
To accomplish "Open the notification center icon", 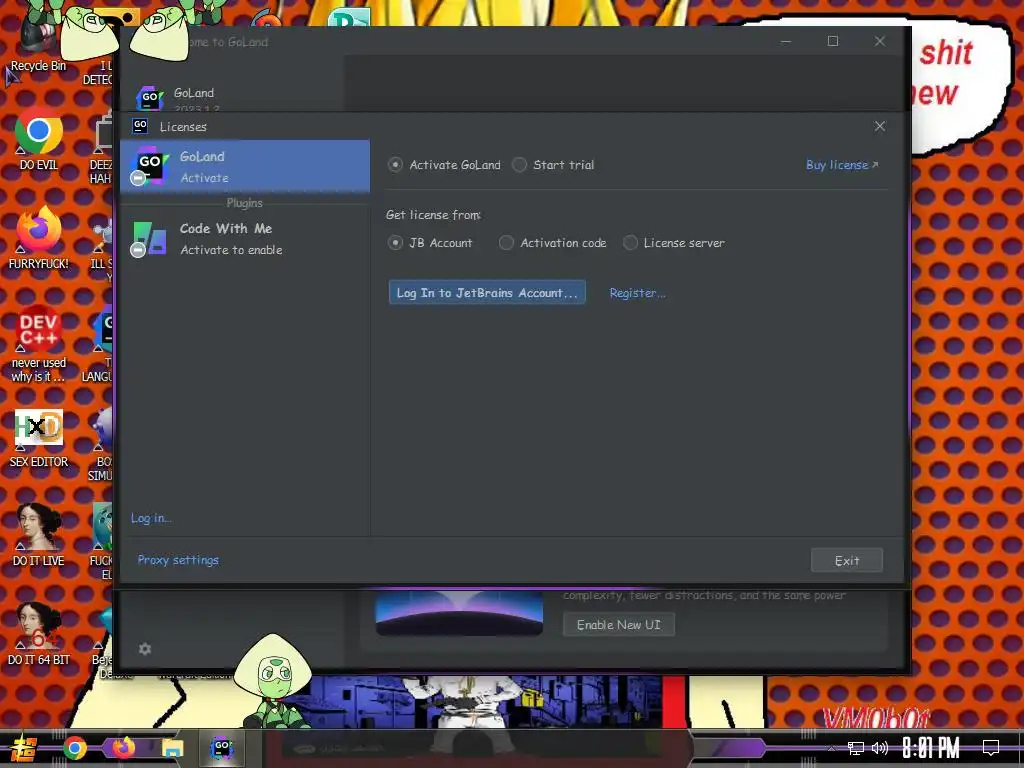I will coord(991,748).
